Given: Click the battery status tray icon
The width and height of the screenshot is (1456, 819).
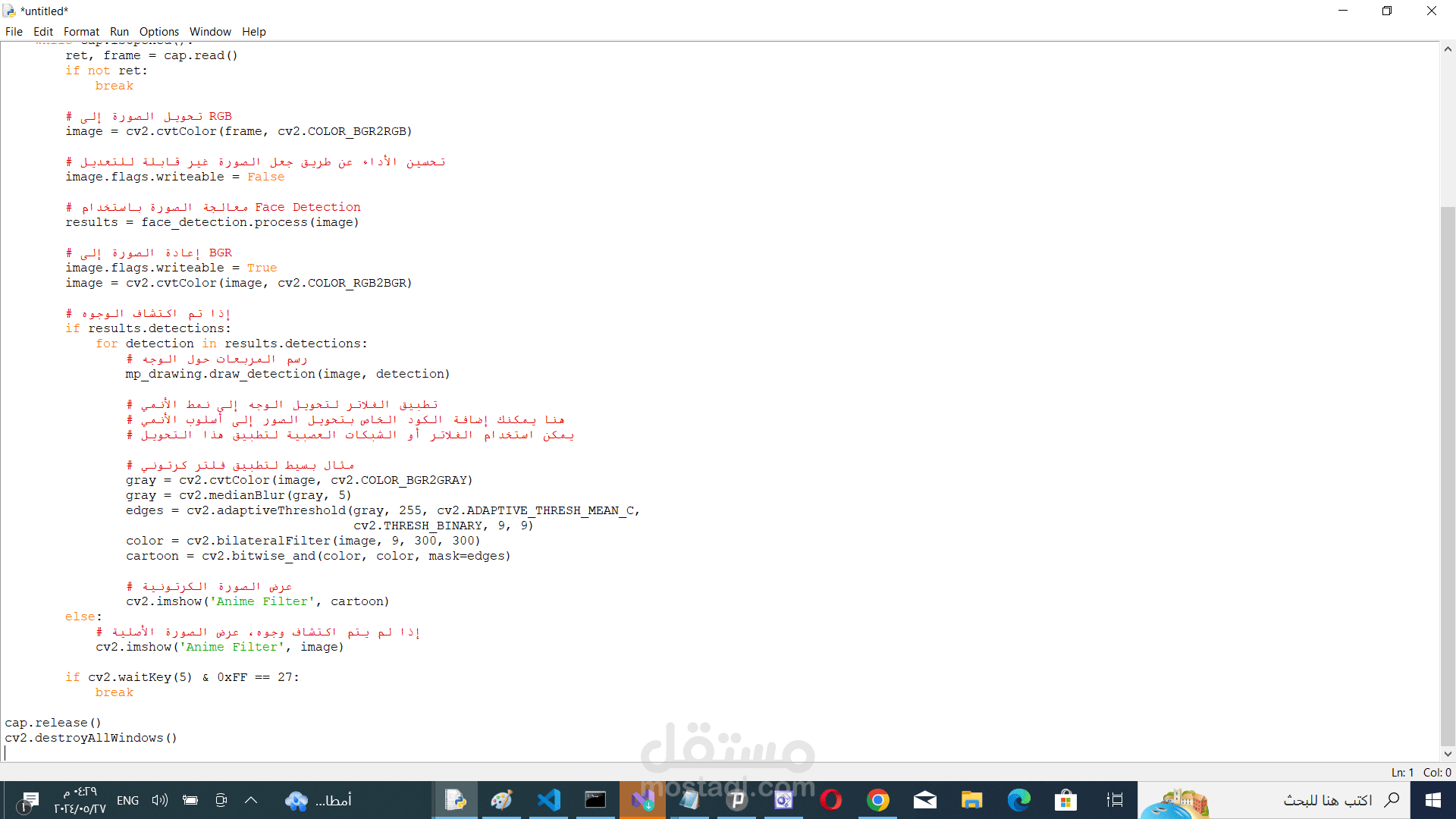Looking at the screenshot, I should click(190, 800).
